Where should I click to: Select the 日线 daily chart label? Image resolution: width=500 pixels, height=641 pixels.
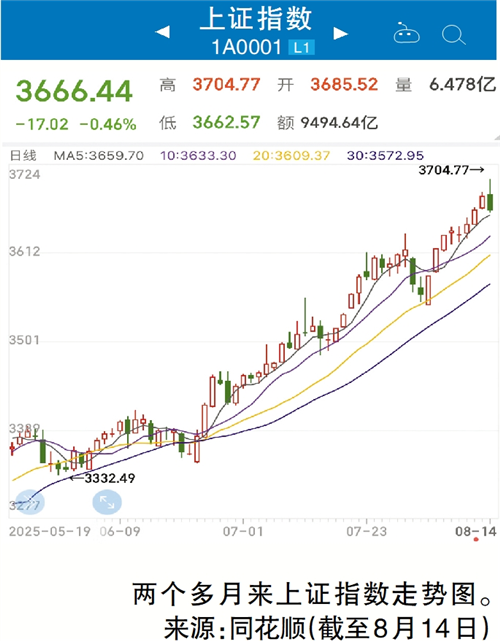click(23, 155)
